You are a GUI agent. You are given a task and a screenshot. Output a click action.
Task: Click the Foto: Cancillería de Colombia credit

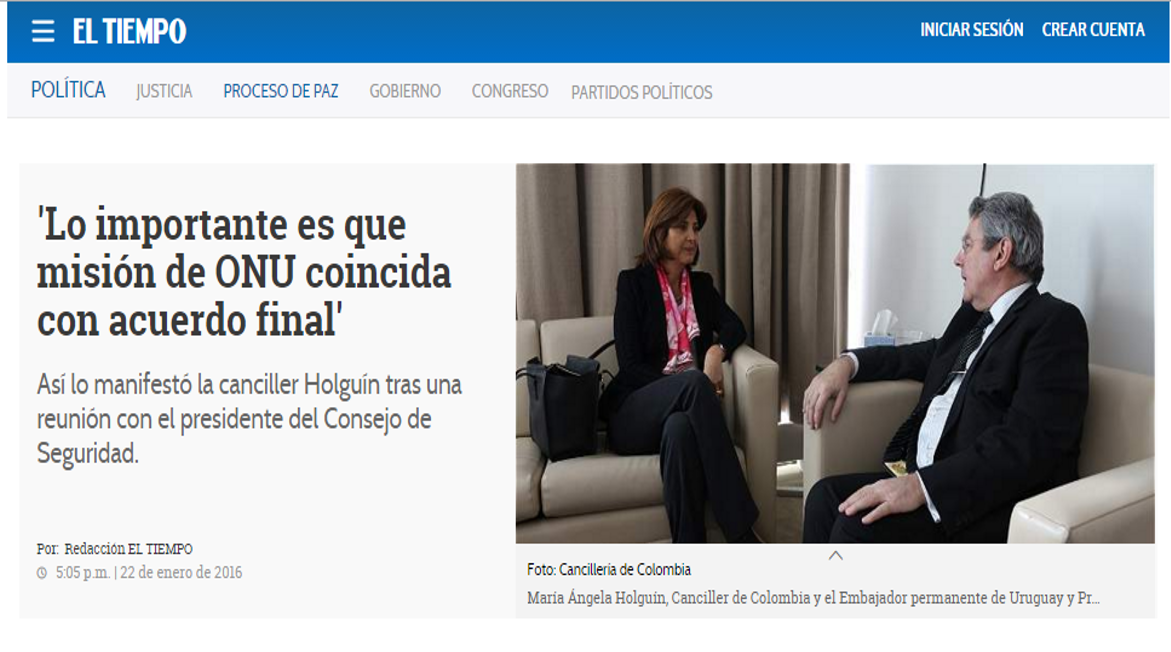click(609, 570)
